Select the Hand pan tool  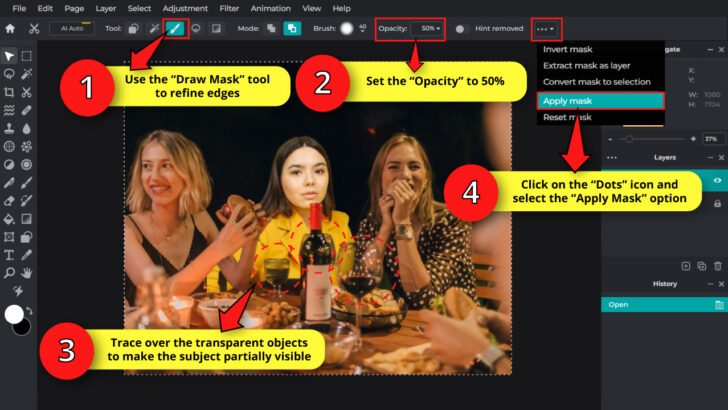[27, 271]
